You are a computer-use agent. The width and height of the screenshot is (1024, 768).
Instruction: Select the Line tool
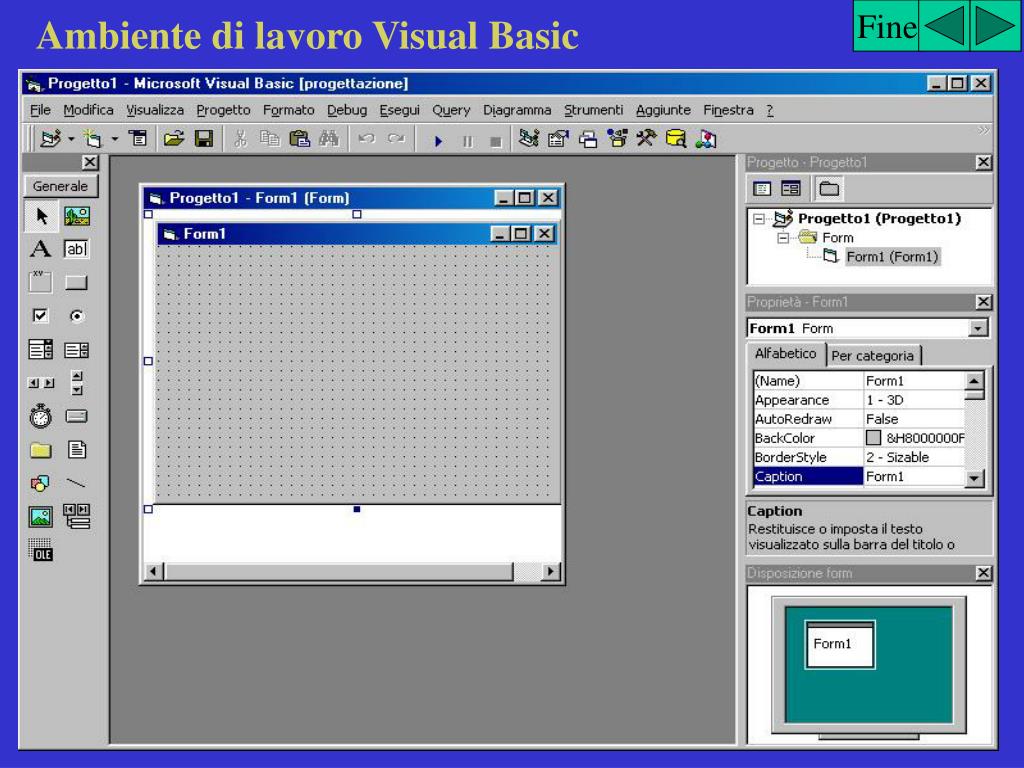tap(76, 483)
